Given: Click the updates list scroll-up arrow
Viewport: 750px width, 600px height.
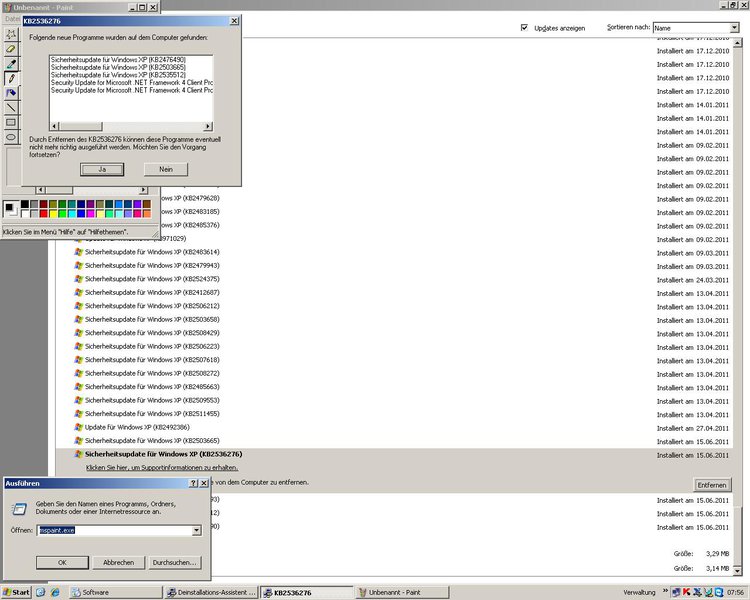Looking at the screenshot, I should (x=737, y=43).
